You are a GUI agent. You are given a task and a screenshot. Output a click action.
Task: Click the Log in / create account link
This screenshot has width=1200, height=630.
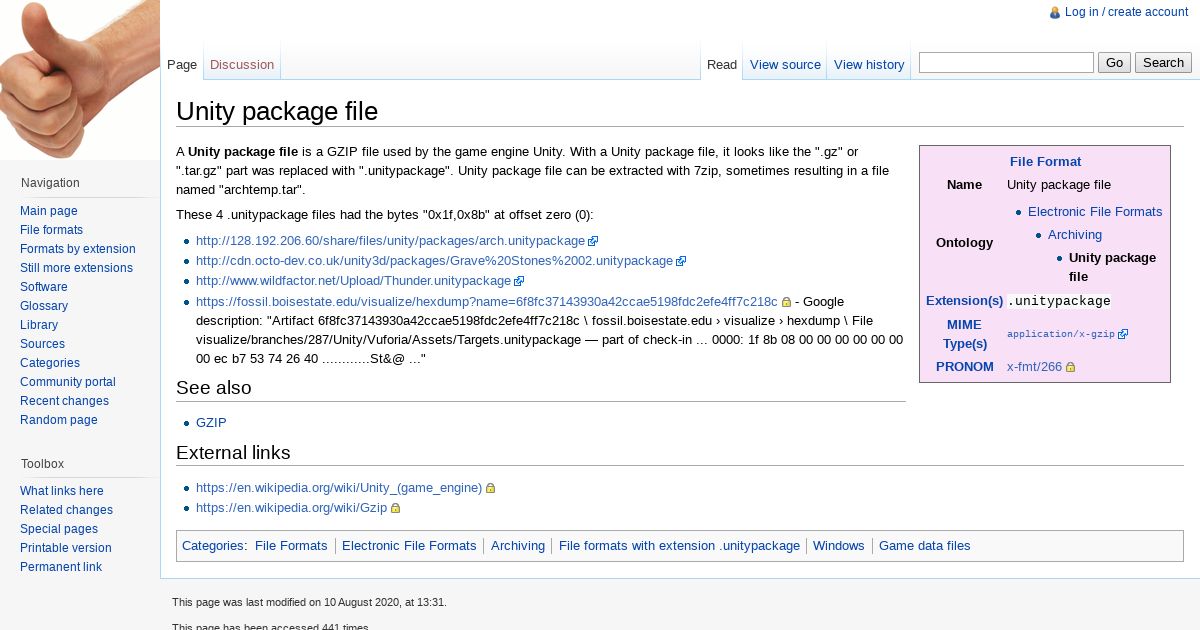pos(1126,12)
